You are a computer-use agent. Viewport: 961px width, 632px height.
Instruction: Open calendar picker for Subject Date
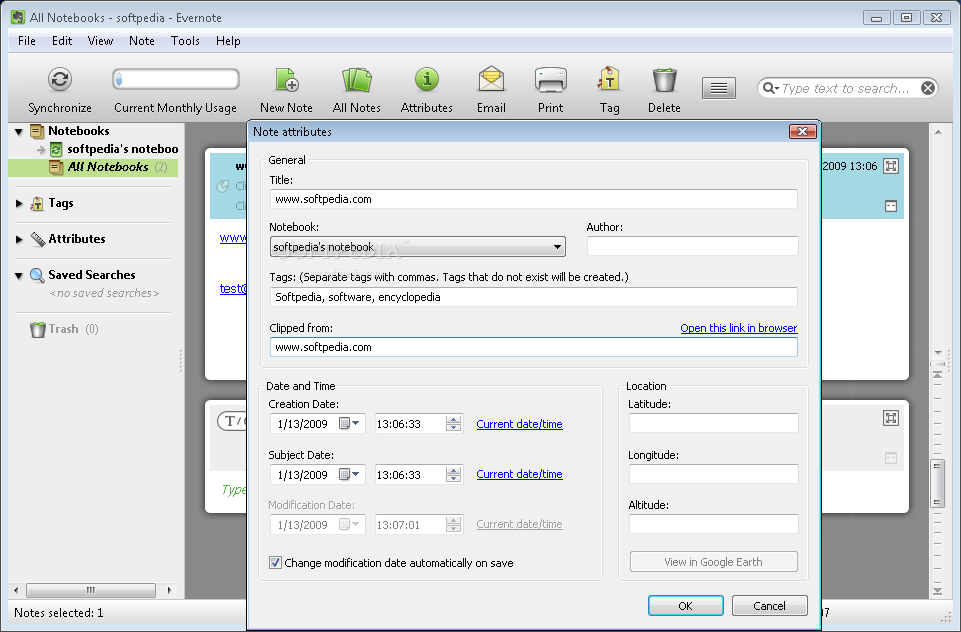350,474
